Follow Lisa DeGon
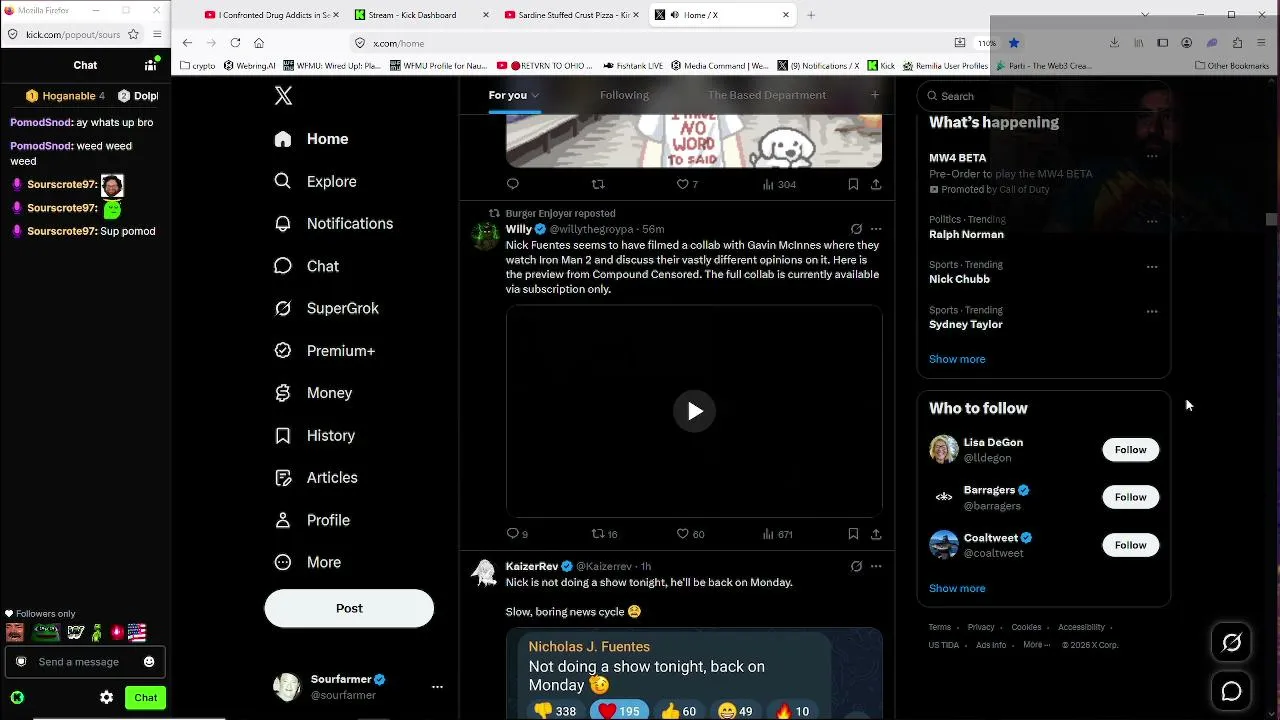The image size is (1280, 720). (x=1131, y=450)
